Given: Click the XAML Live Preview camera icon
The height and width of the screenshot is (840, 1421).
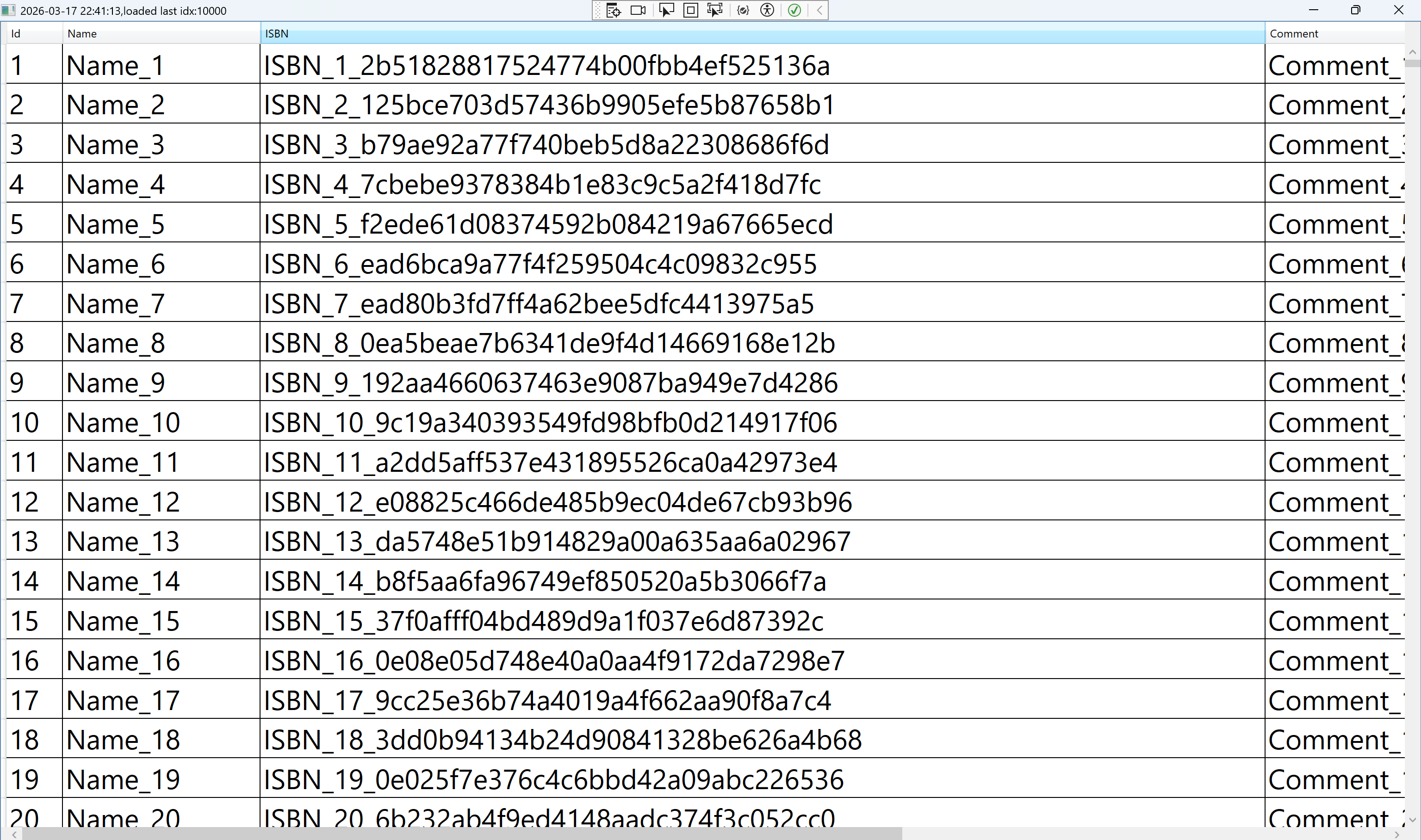Looking at the screenshot, I should pos(638,10).
